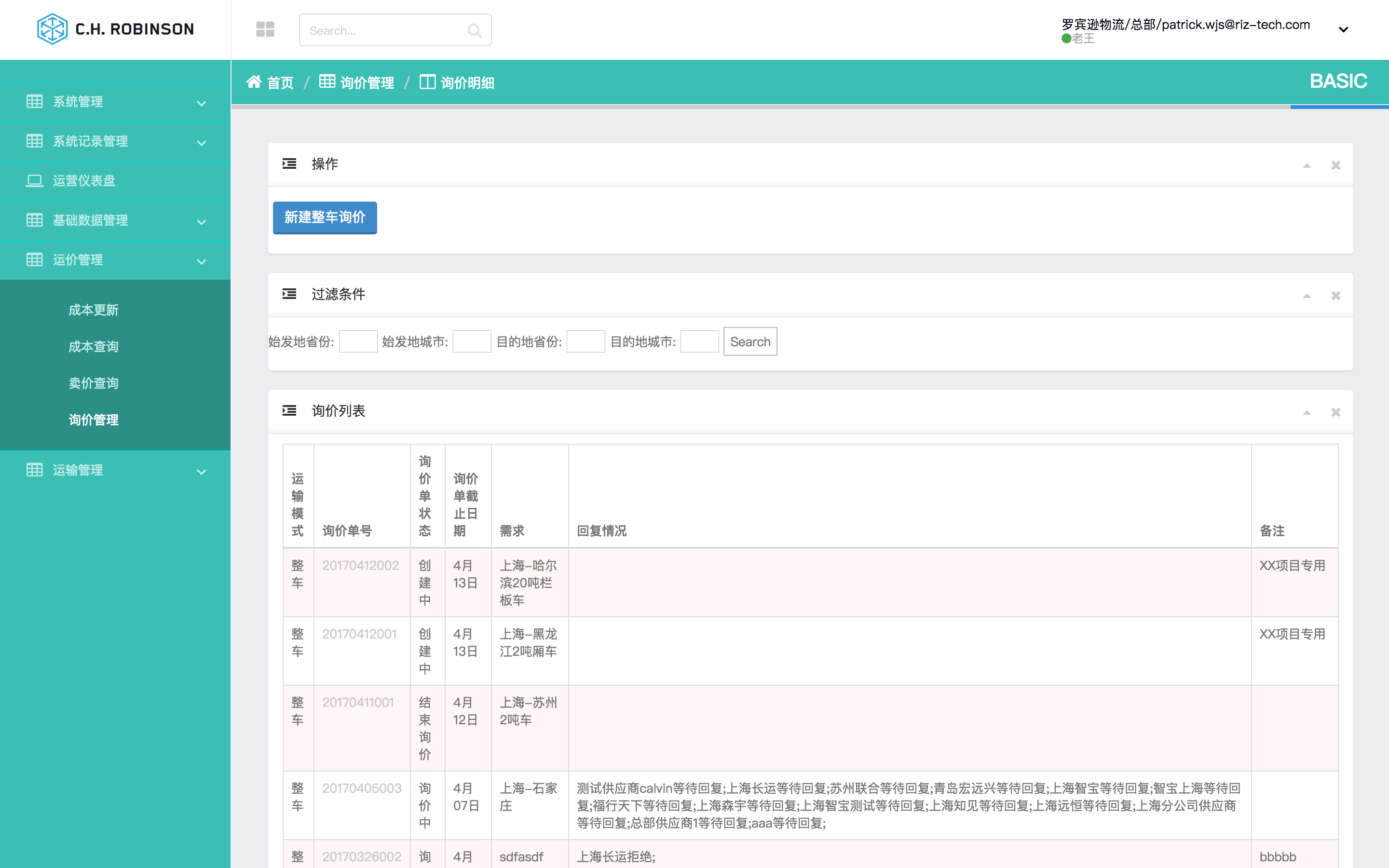Image resolution: width=1389 pixels, height=868 pixels.
Task: Click the list icon in 操作 panel header
Action: [x=289, y=163]
